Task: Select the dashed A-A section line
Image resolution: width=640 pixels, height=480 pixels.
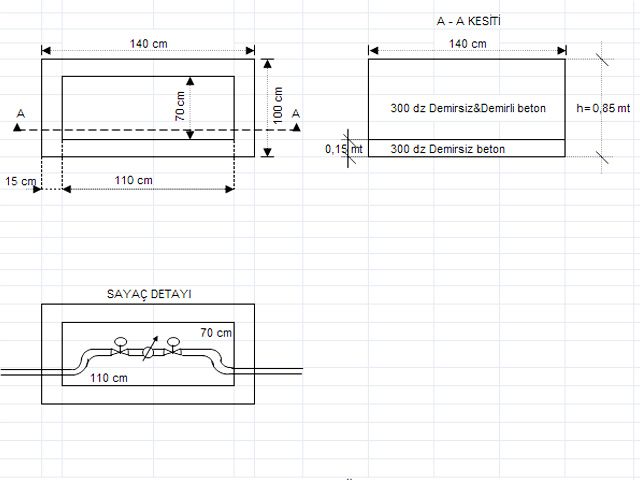Action: point(150,130)
